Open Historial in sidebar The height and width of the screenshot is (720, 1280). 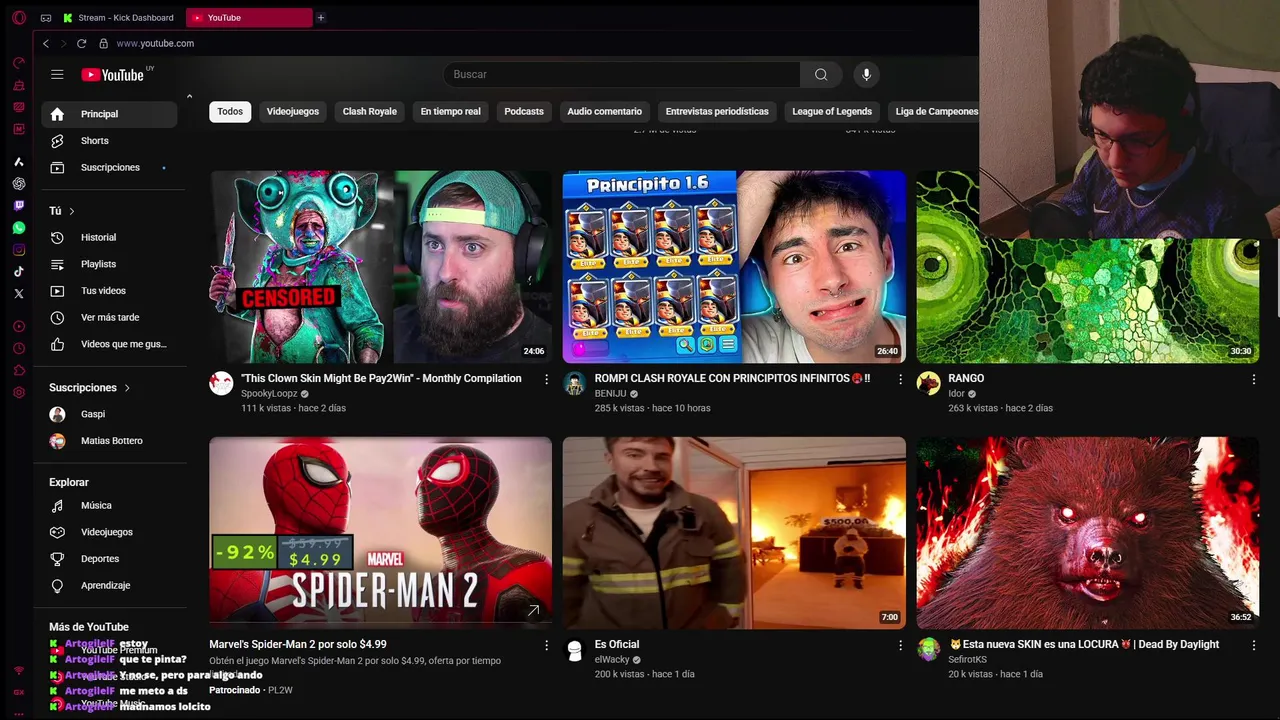pos(109,237)
